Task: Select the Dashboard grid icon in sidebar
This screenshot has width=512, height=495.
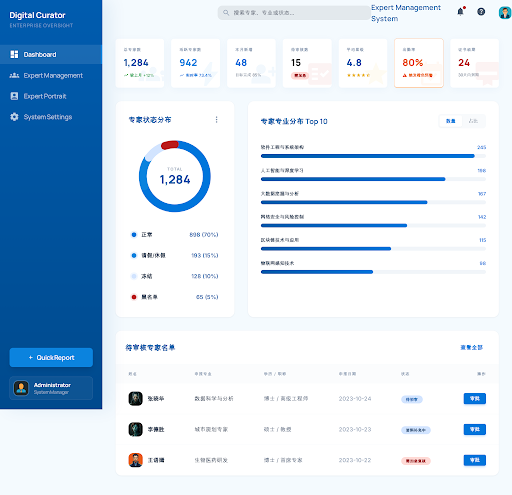Action: (14, 54)
